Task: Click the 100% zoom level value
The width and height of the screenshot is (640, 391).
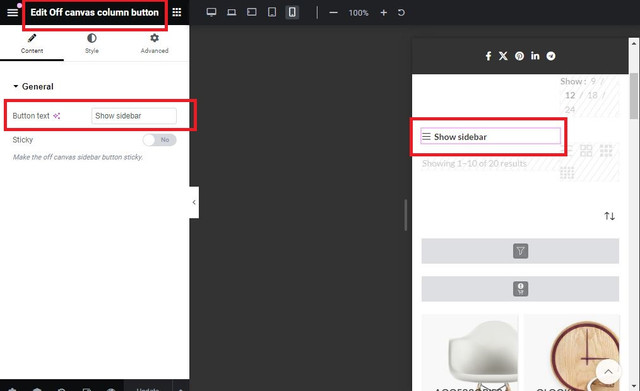Action: click(x=358, y=13)
